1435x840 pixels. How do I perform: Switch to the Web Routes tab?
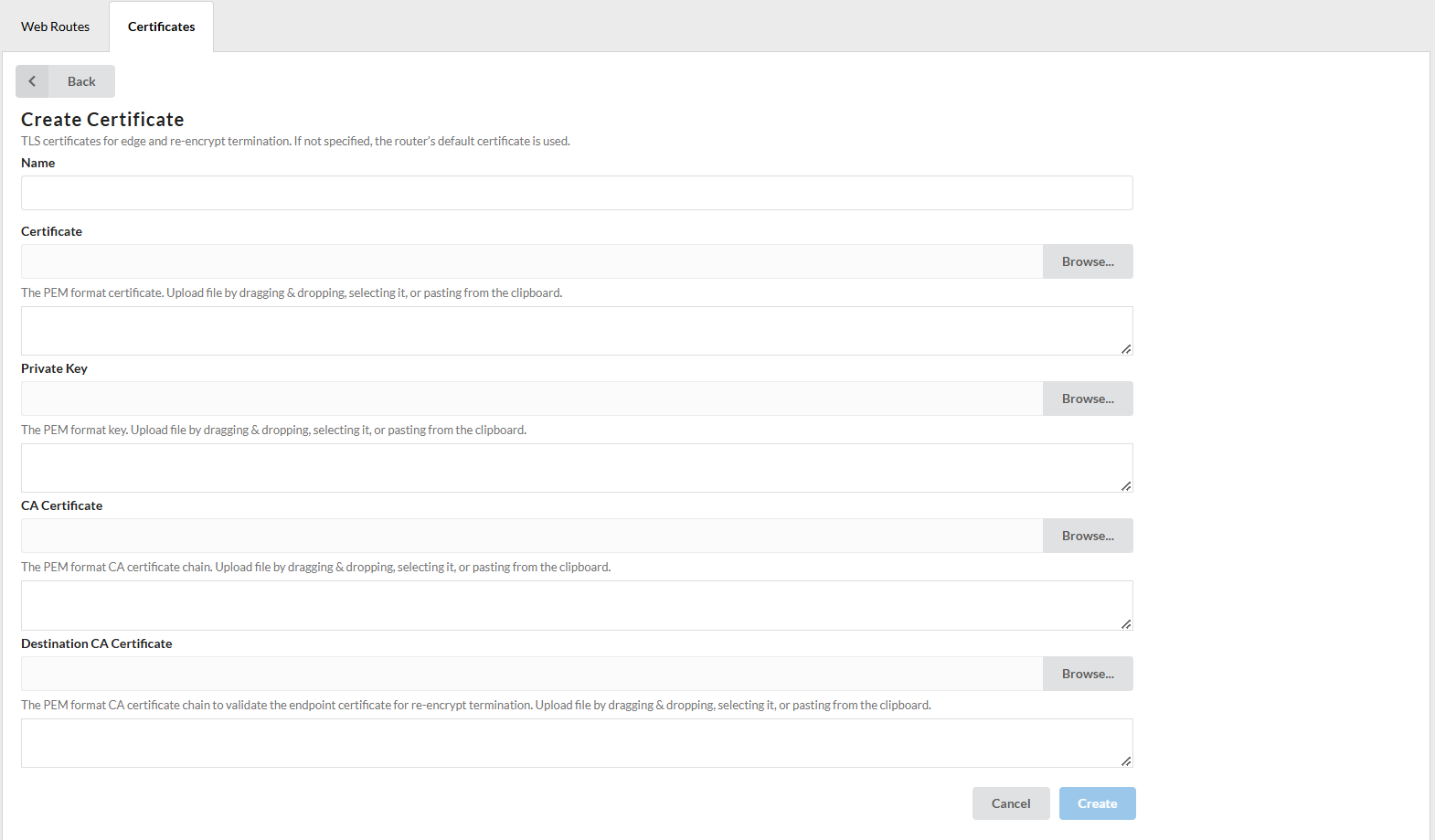[x=55, y=27]
